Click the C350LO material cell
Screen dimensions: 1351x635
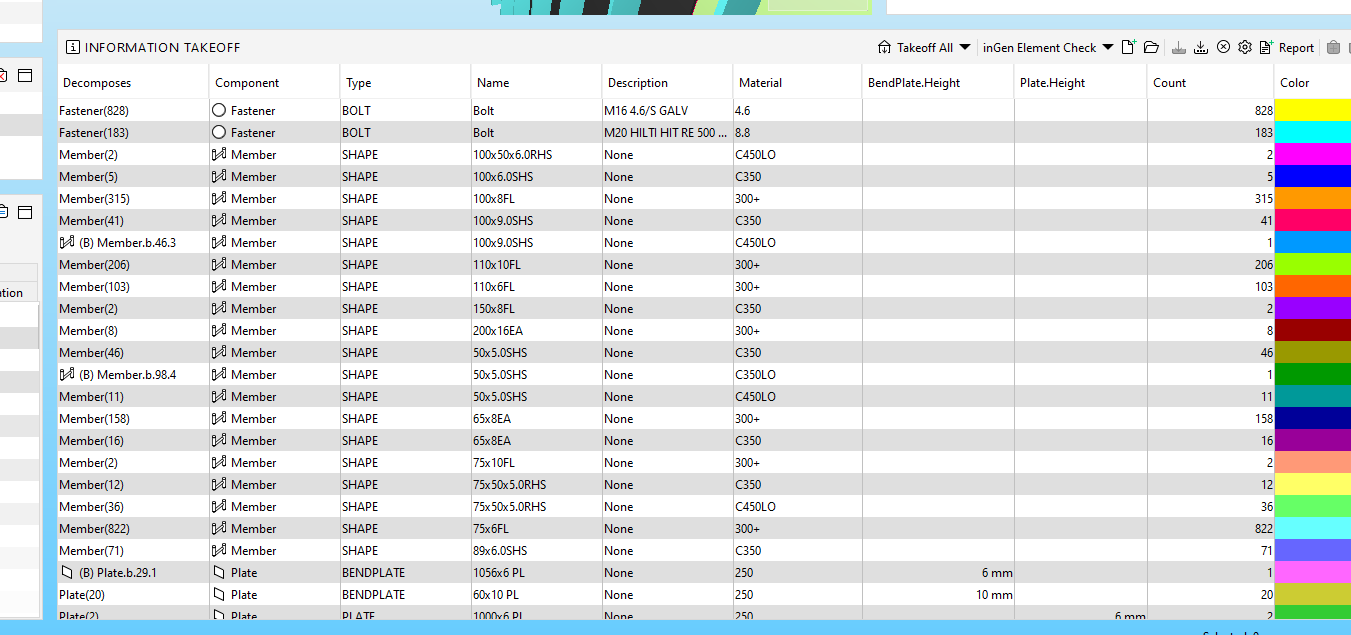coord(797,374)
